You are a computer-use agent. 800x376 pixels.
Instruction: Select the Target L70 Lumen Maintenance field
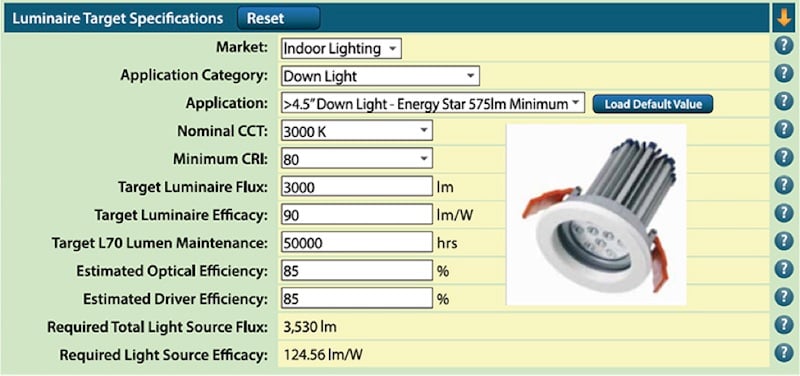click(x=357, y=243)
